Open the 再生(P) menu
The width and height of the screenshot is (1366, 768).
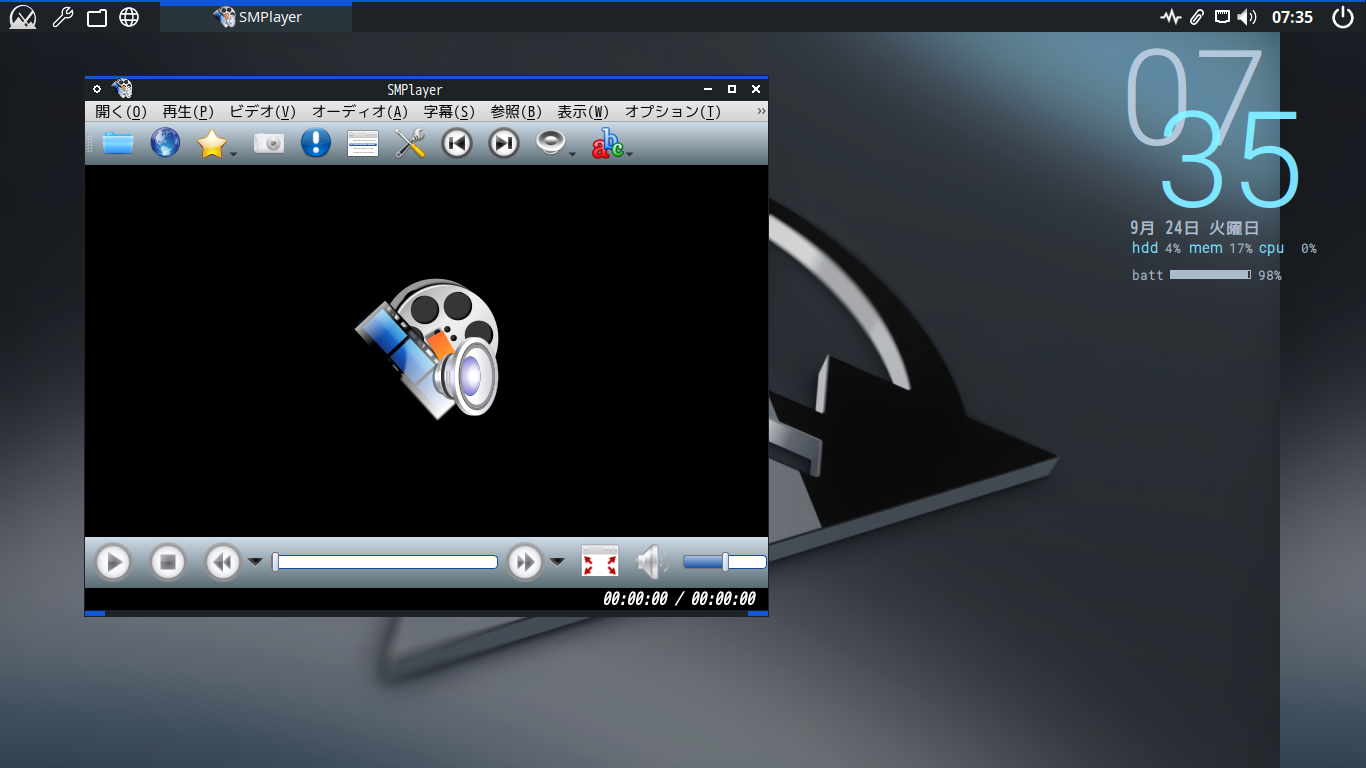[188, 112]
